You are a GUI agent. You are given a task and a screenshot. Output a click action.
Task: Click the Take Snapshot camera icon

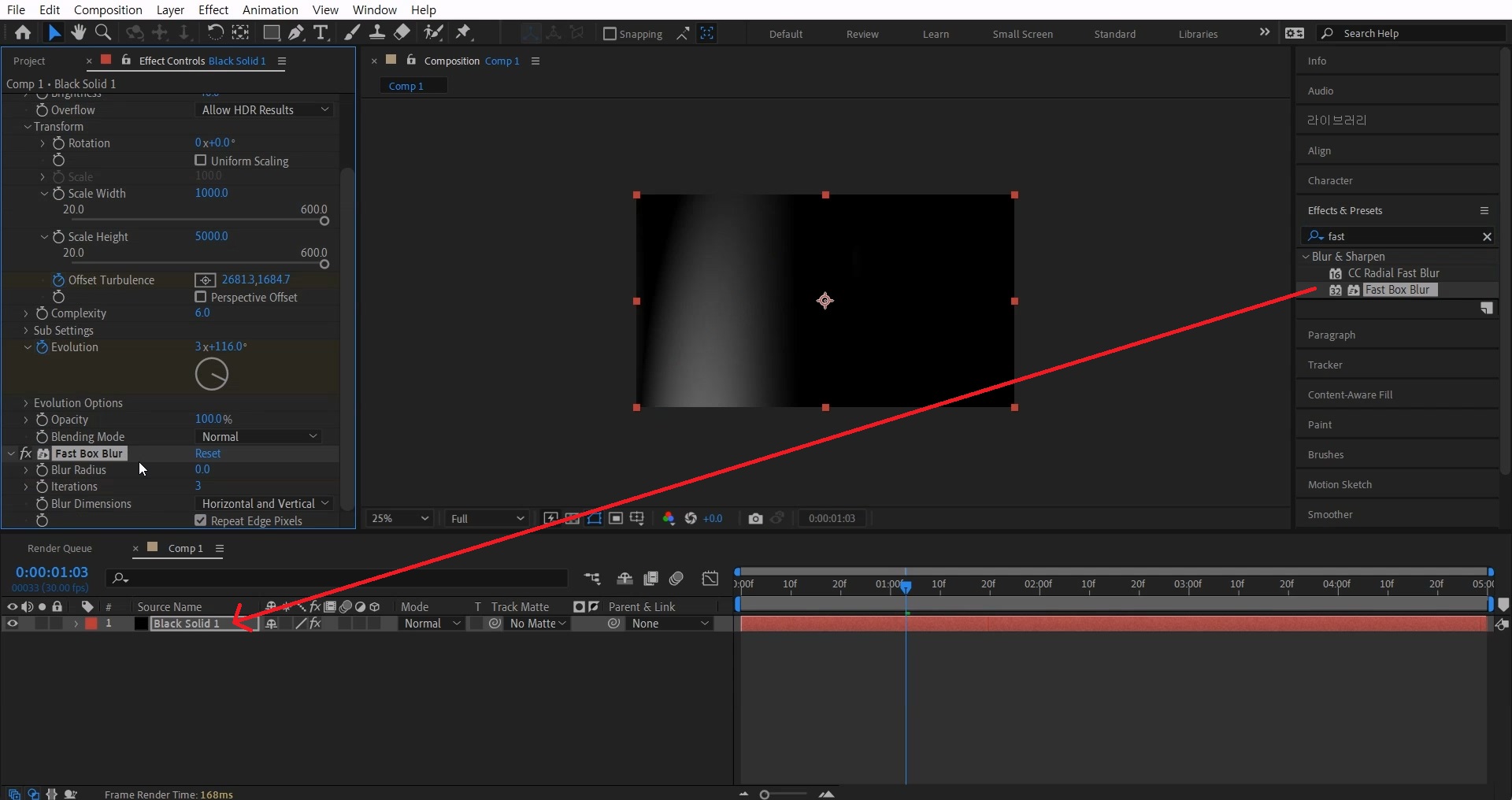[x=755, y=518]
